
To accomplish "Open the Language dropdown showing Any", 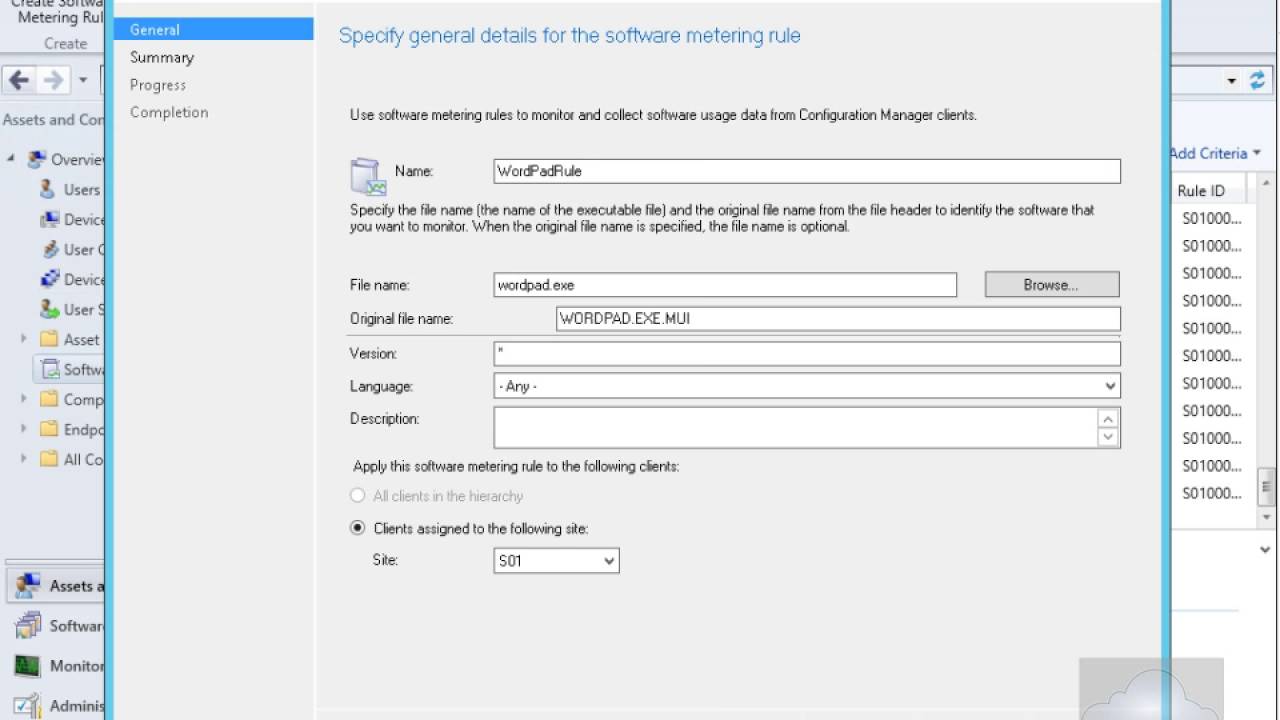I will (807, 386).
